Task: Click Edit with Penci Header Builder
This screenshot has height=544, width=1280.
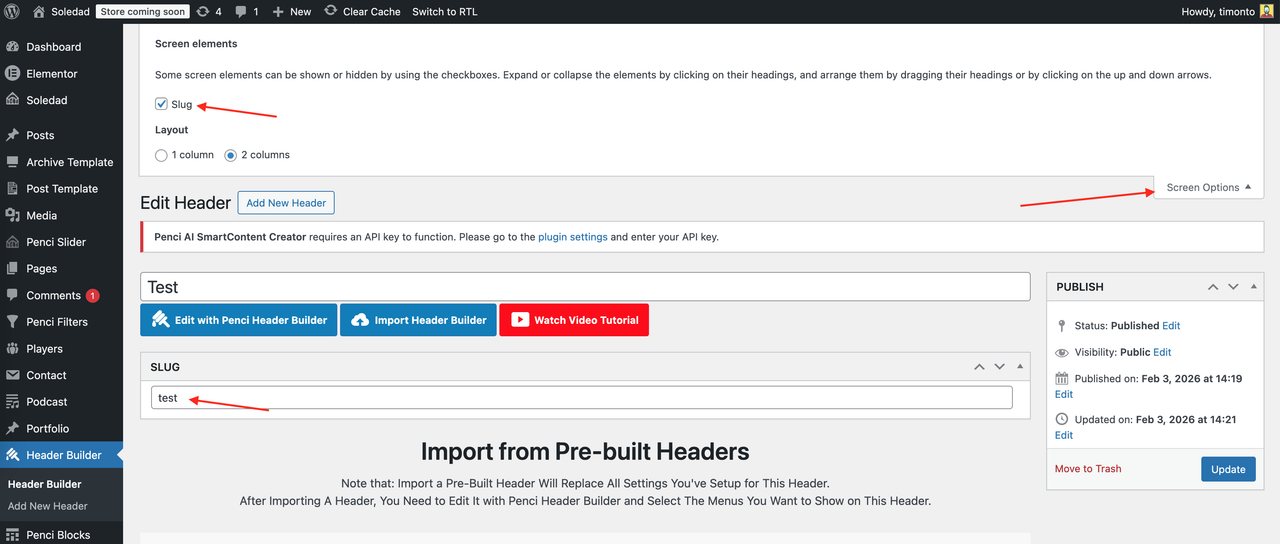Action: click(x=239, y=320)
